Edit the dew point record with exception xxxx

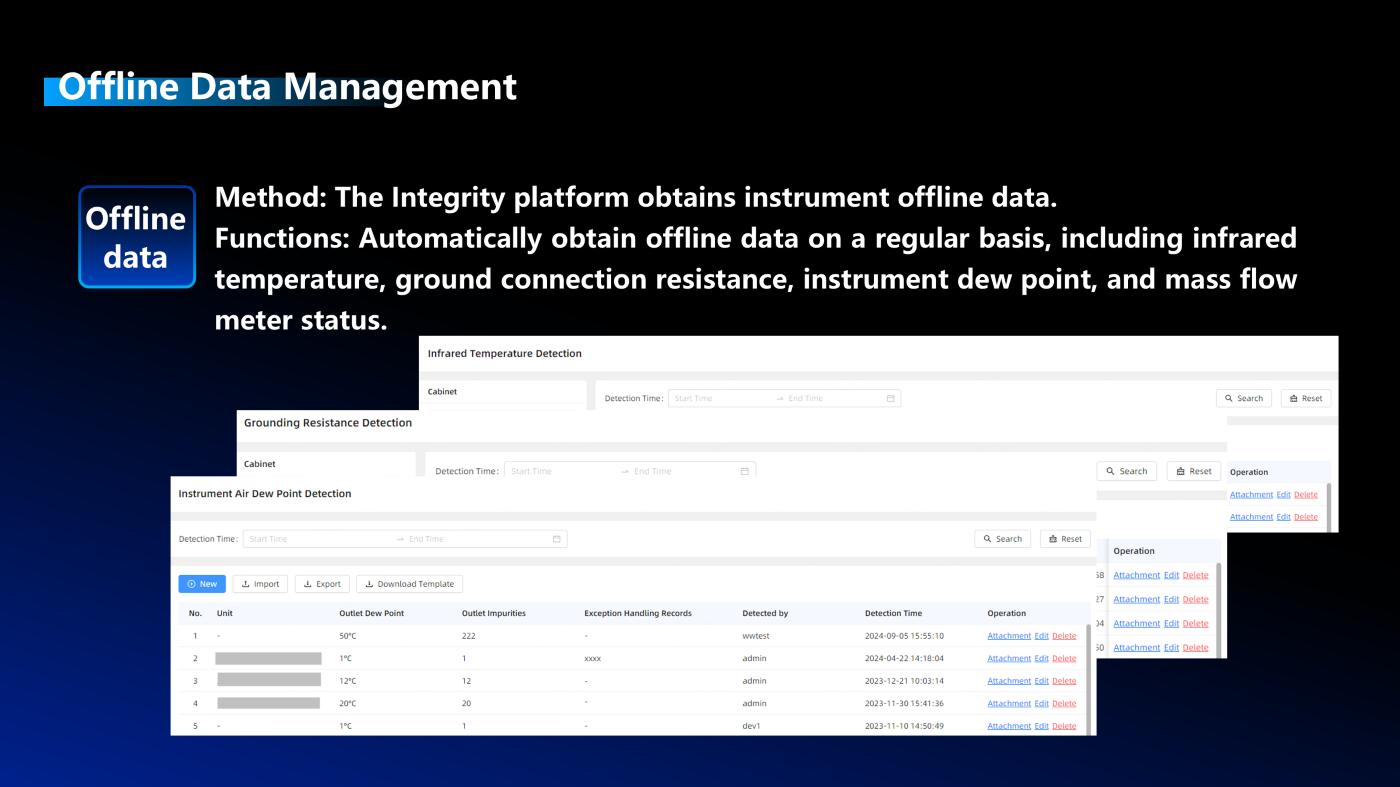coord(1041,658)
